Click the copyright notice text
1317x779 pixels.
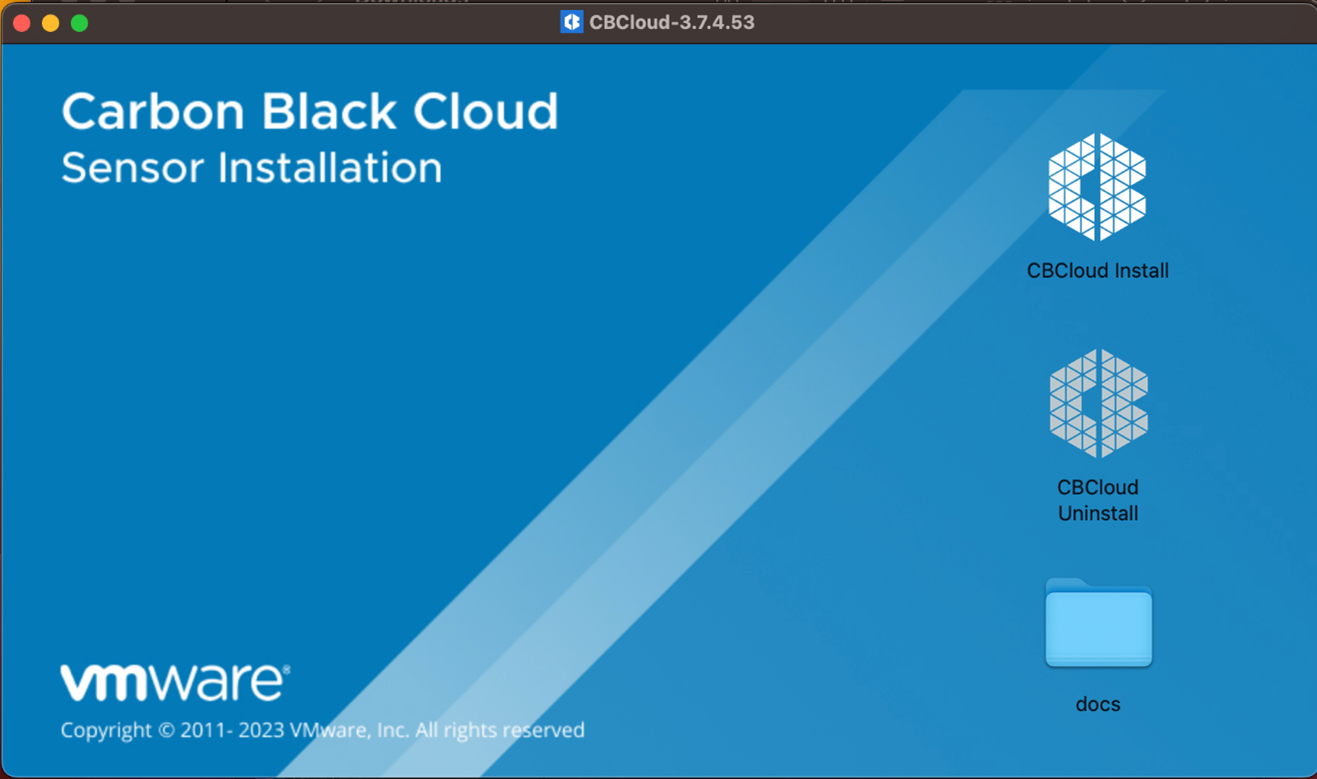click(322, 730)
